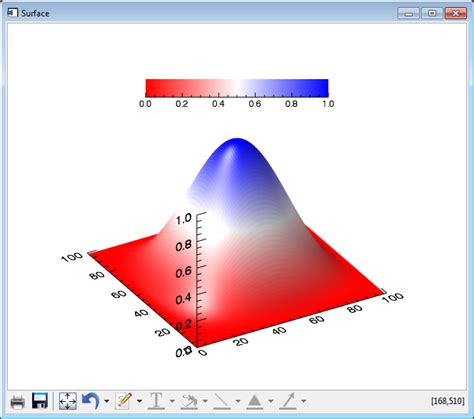Click the colorbar label 0.4
The width and height of the screenshot is (474, 419).
click(218, 104)
